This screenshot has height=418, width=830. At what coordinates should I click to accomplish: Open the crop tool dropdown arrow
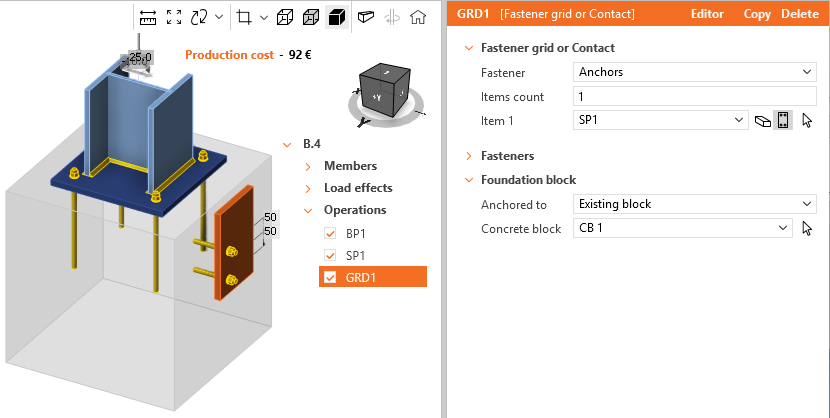point(264,17)
